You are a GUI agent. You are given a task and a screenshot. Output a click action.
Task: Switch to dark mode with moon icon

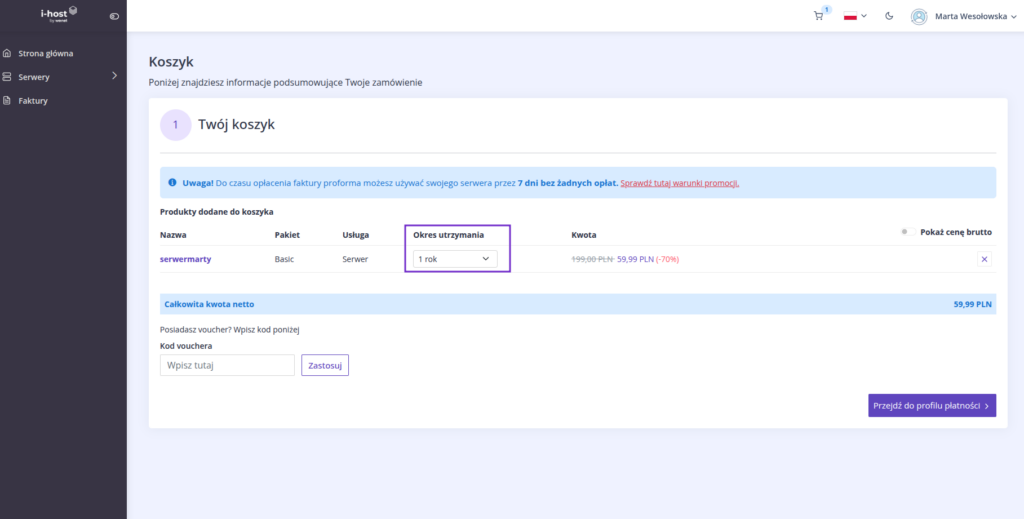click(x=888, y=16)
